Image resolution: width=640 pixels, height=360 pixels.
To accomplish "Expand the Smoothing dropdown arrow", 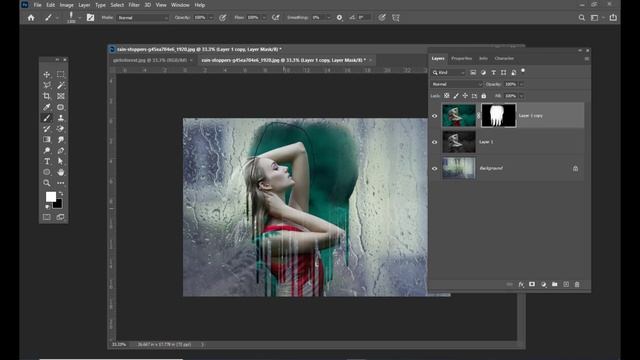I will pyautogui.click(x=329, y=18).
